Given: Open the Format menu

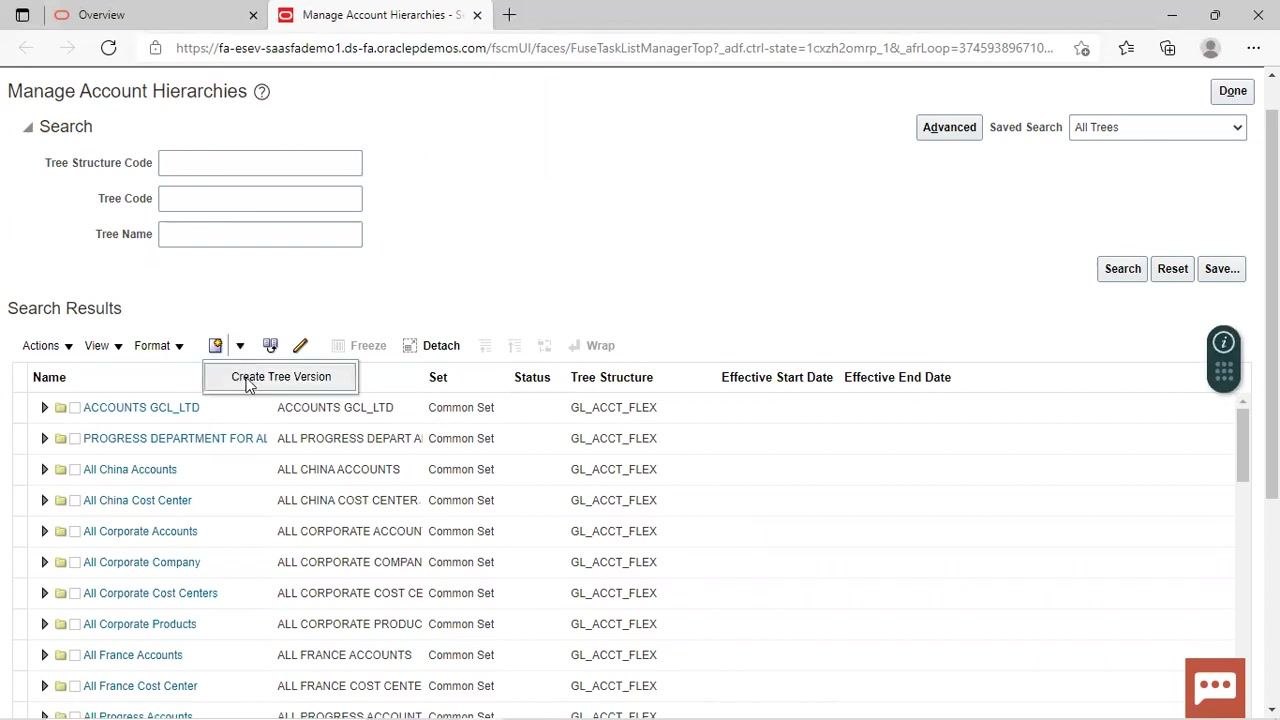Looking at the screenshot, I should 159,346.
